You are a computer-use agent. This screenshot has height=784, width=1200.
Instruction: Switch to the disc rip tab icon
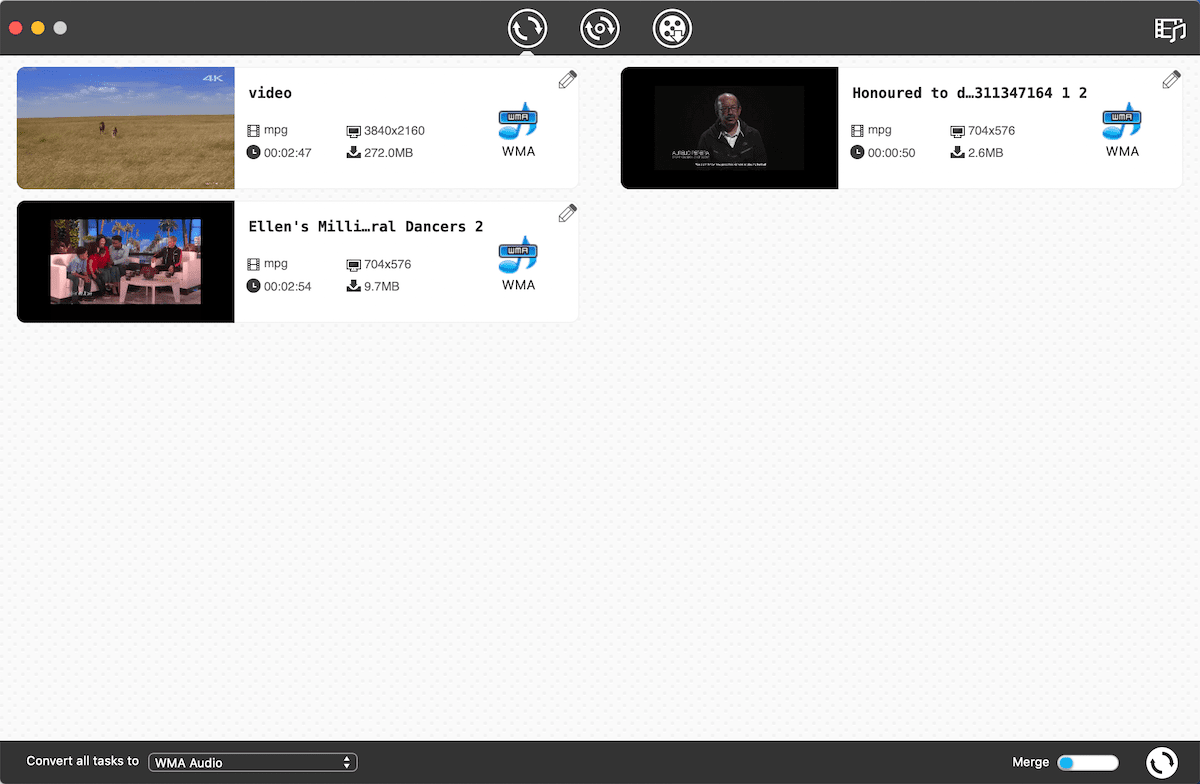click(600, 29)
